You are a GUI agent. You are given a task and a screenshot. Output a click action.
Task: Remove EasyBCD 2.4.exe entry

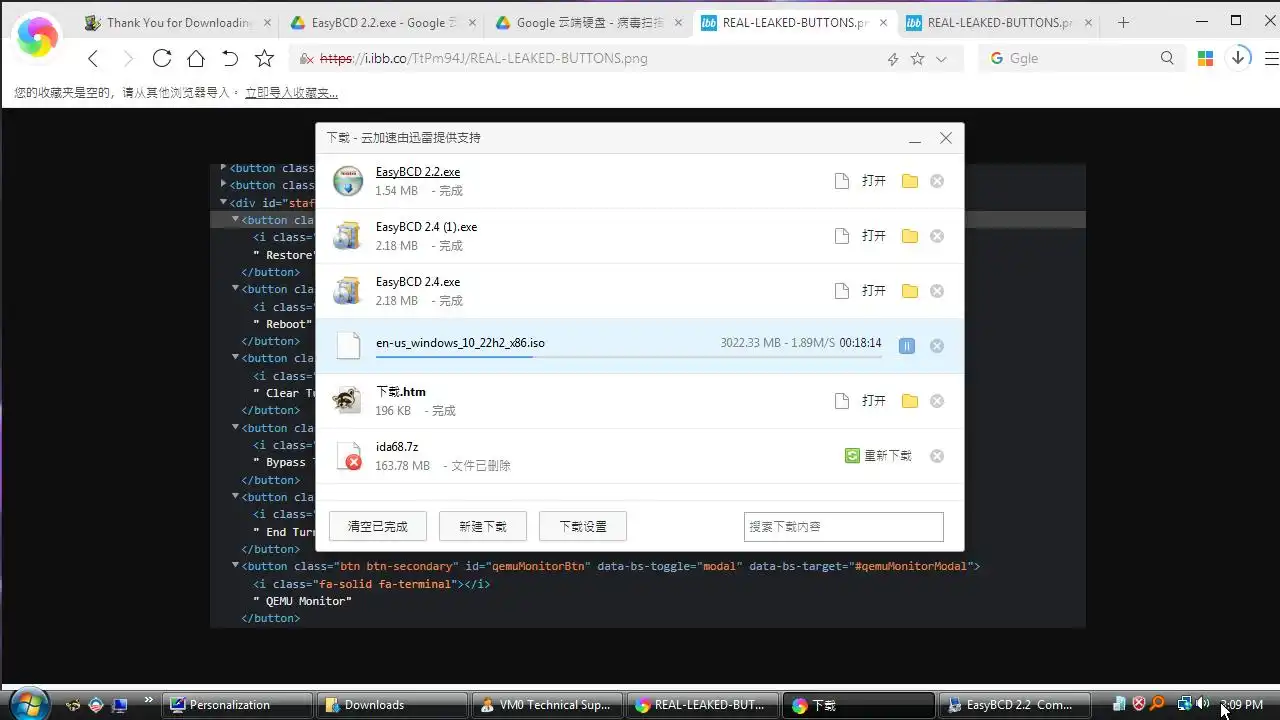click(937, 291)
